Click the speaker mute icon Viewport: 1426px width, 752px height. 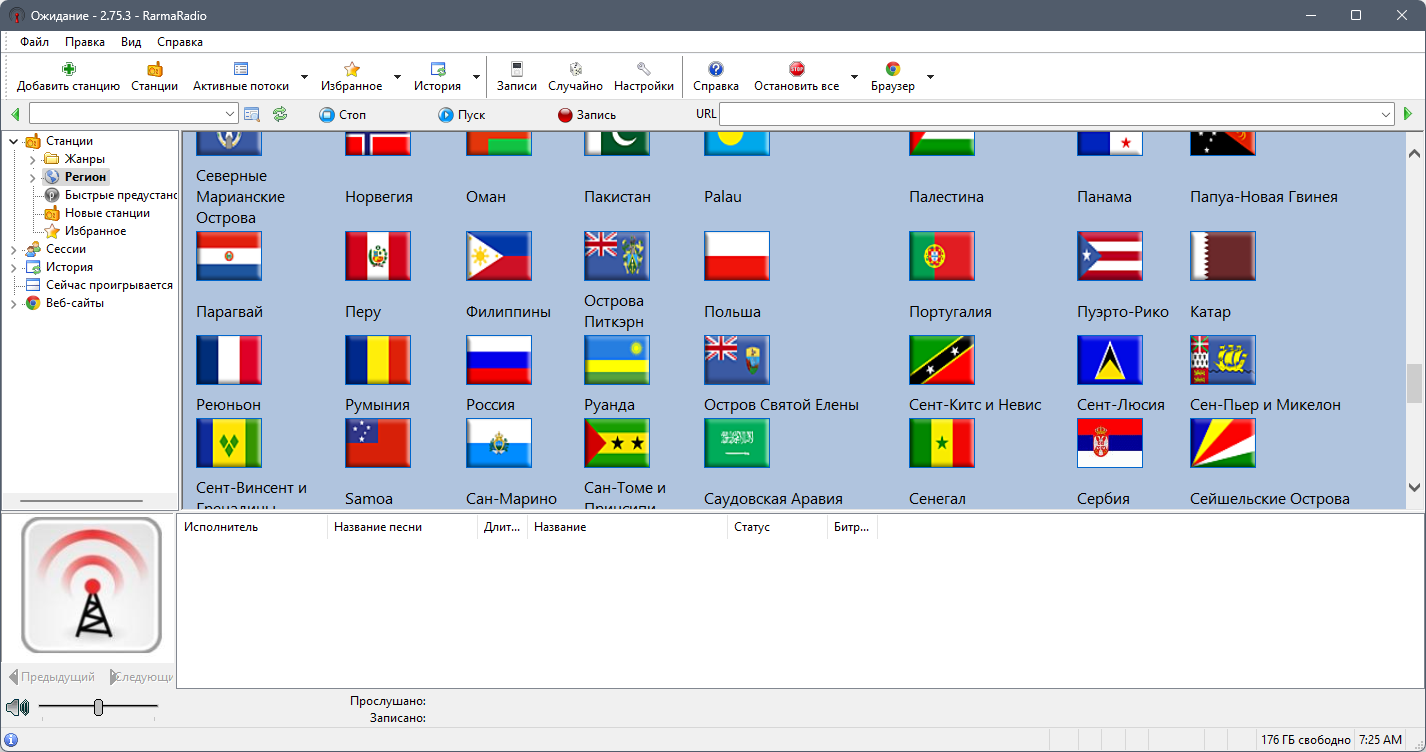point(17,708)
